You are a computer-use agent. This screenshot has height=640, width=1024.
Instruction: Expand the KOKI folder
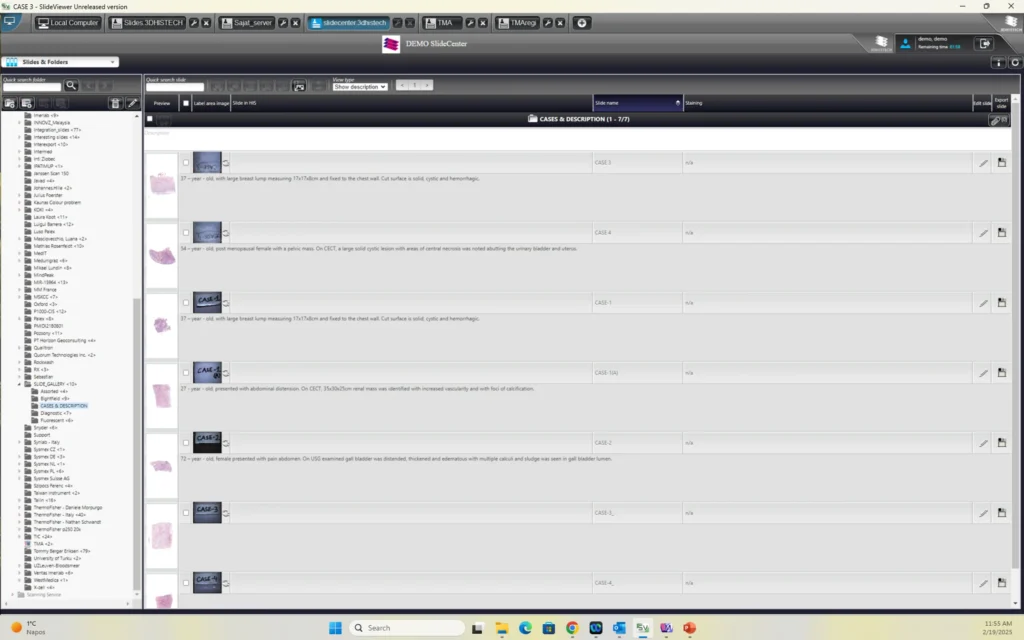click(x=20, y=210)
